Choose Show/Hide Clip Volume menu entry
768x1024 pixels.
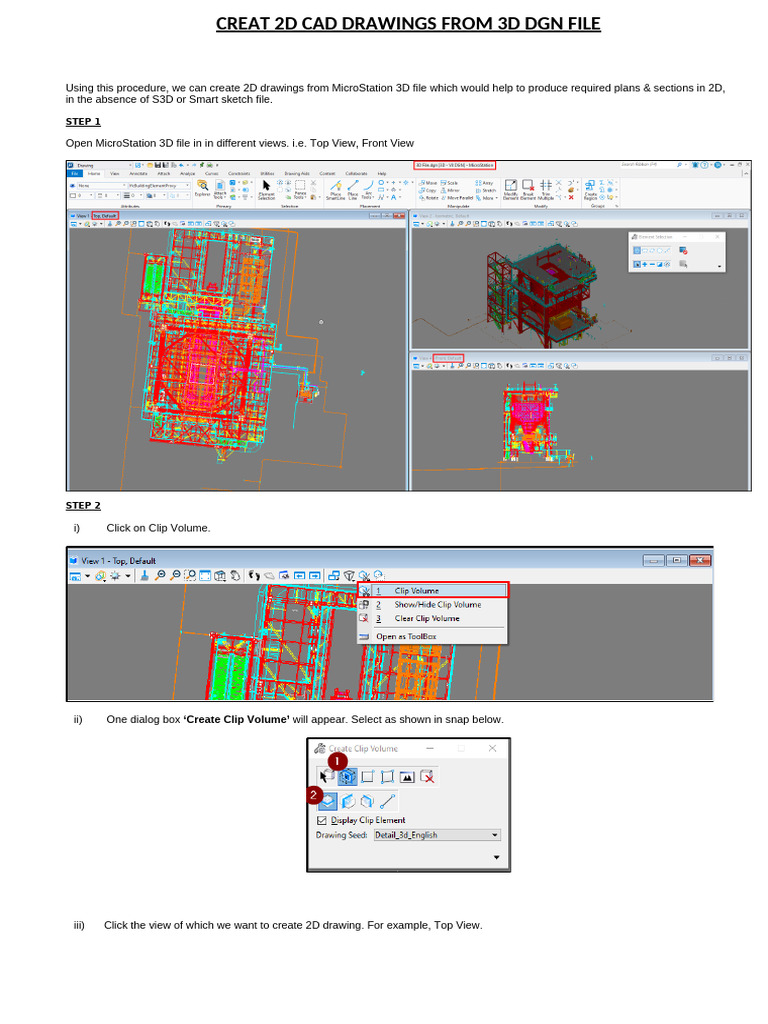pos(432,605)
